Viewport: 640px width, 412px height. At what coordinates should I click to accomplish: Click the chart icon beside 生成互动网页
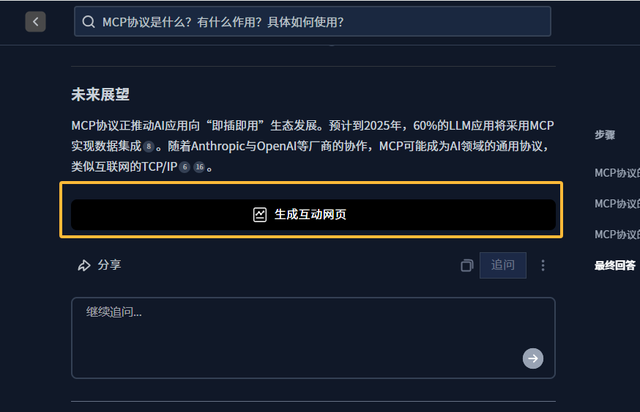pyautogui.click(x=260, y=214)
